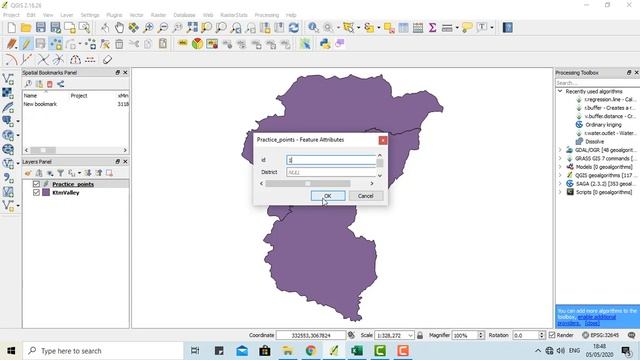This screenshot has width=640, height=360.
Task: Click zoom to bookmark icon in Bookmarks panel
Action: pos(28,84)
